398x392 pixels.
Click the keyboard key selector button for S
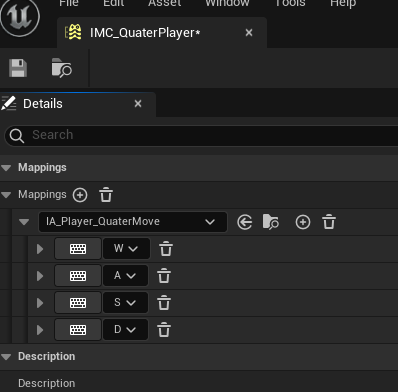point(78,303)
